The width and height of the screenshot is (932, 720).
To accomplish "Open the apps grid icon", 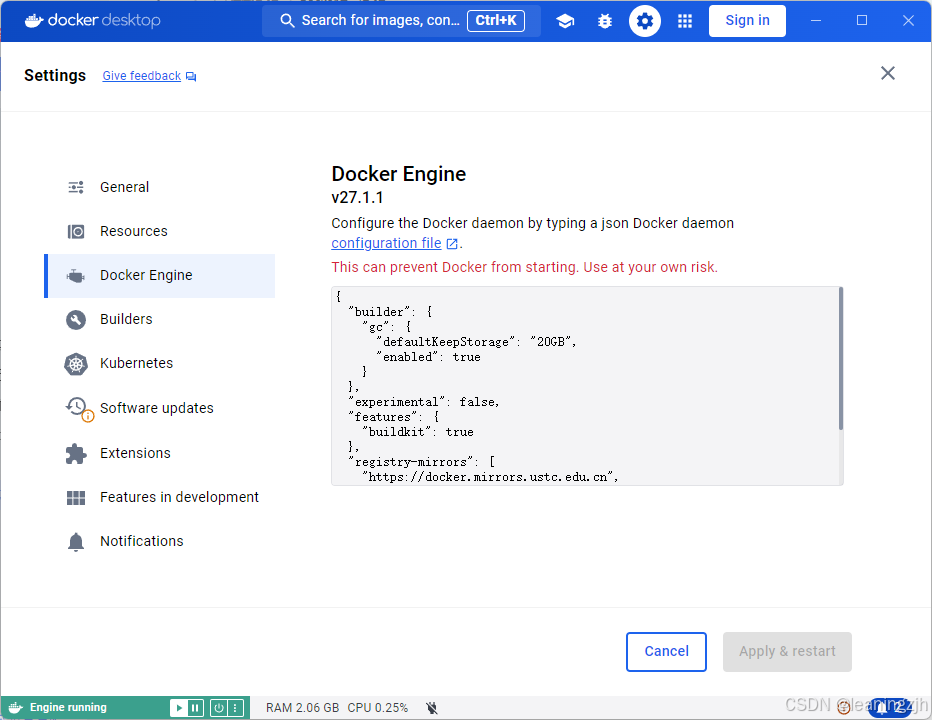I will pyautogui.click(x=685, y=21).
